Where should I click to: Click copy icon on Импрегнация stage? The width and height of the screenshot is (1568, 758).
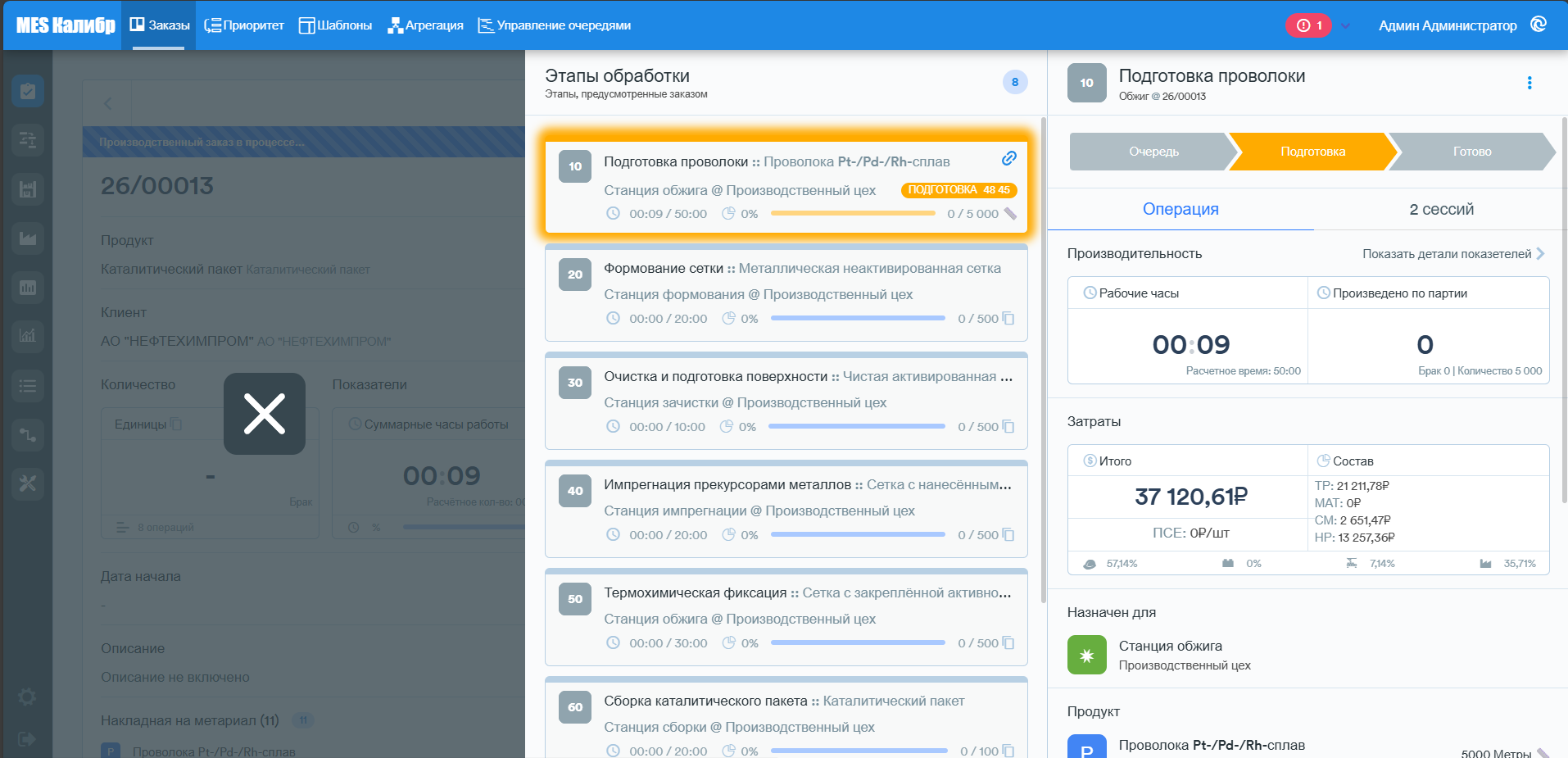coord(1008,535)
